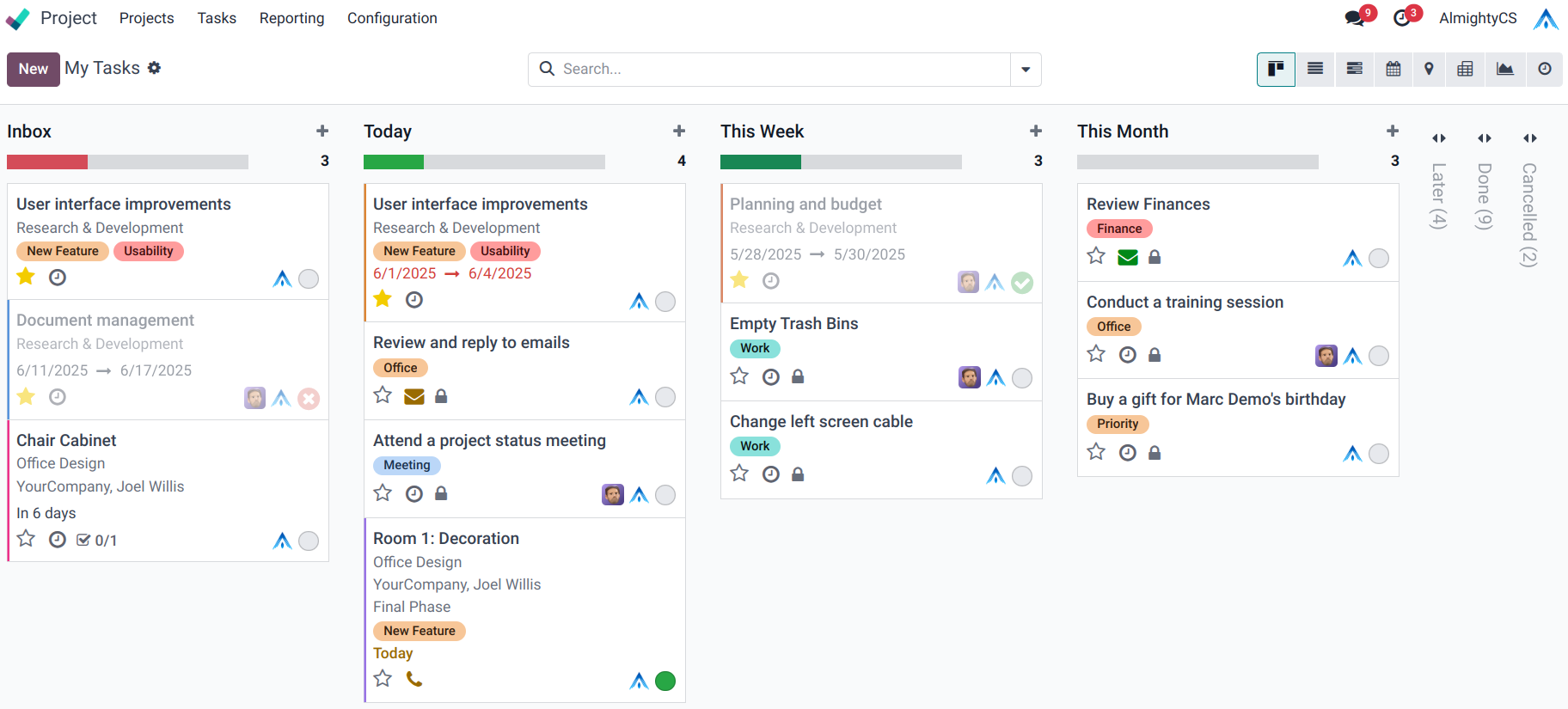Viewport: 1568px width, 709px height.
Task: Click the phone call activity icon on Room 1: Decoration
Action: (414, 679)
